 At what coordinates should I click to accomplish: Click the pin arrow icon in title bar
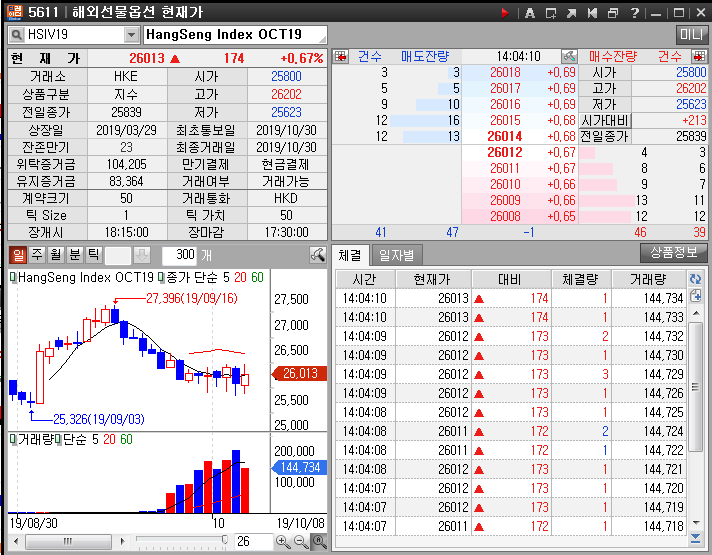572,13
